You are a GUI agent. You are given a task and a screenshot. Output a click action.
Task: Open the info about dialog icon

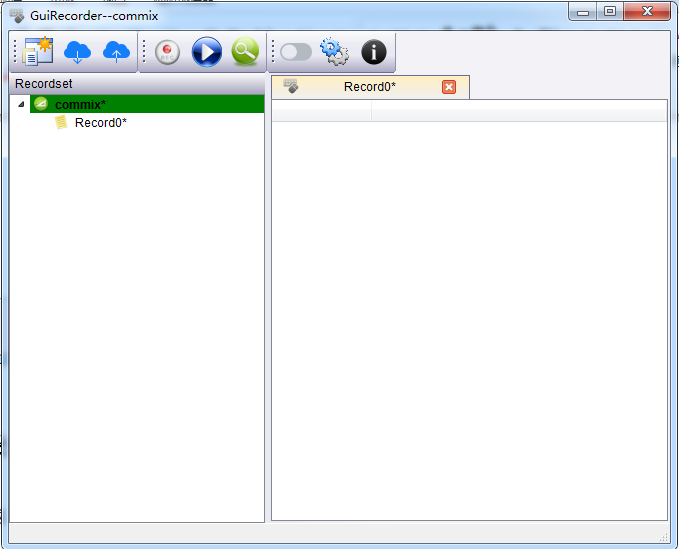(x=374, y=52)
